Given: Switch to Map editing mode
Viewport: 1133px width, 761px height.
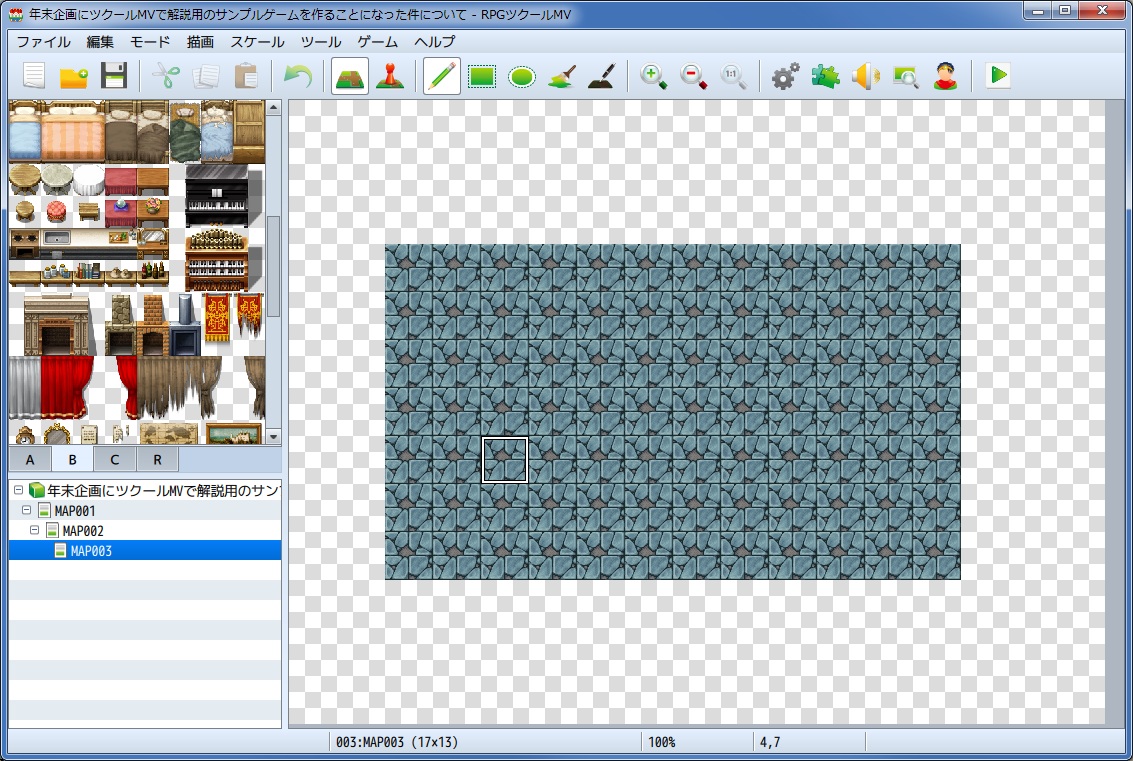Looking at the screenshot, I should 349,77.
